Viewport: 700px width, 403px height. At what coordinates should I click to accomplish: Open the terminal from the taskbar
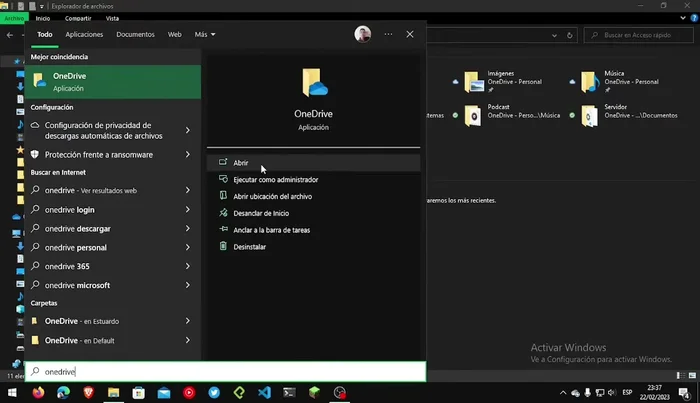289,392
